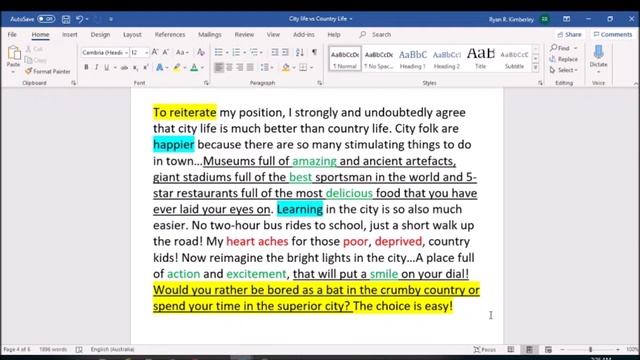Toggle Subscript formatting
The width and height of the screenshot is (640, 360).
[x=136, y=67]
